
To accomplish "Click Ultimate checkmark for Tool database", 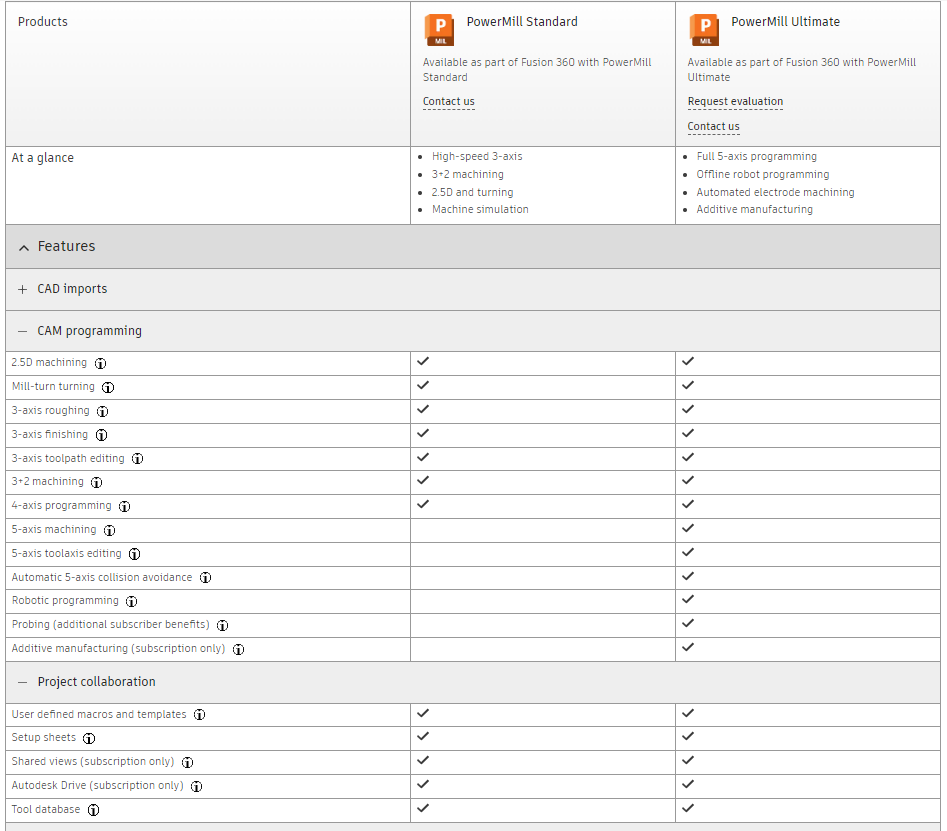I will click(x=688, y=808).
